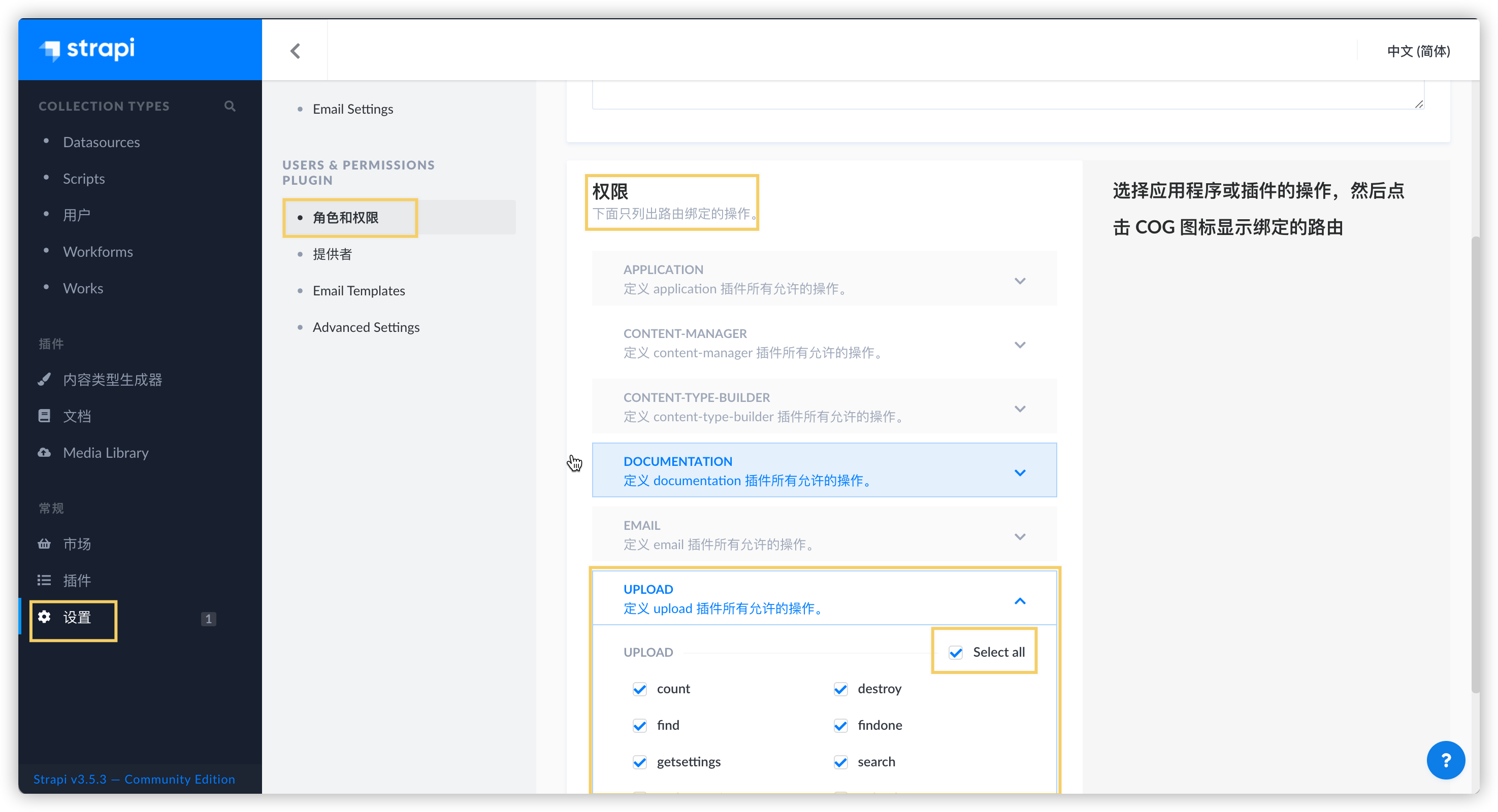Click the Strapi logo in the header
This screenshot has width=1498, height=812.
pos(87,49)
